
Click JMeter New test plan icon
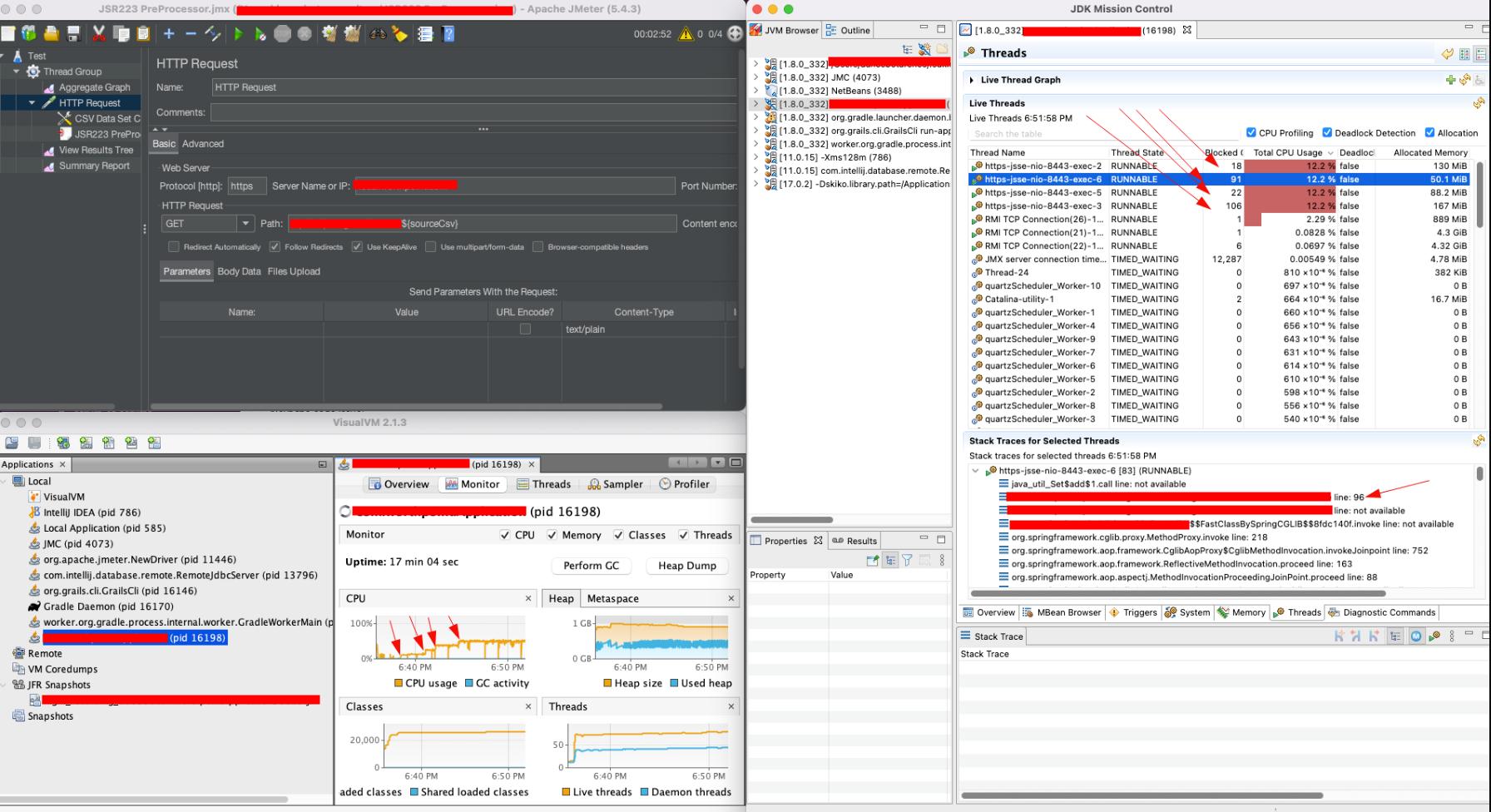click(7, 33)
